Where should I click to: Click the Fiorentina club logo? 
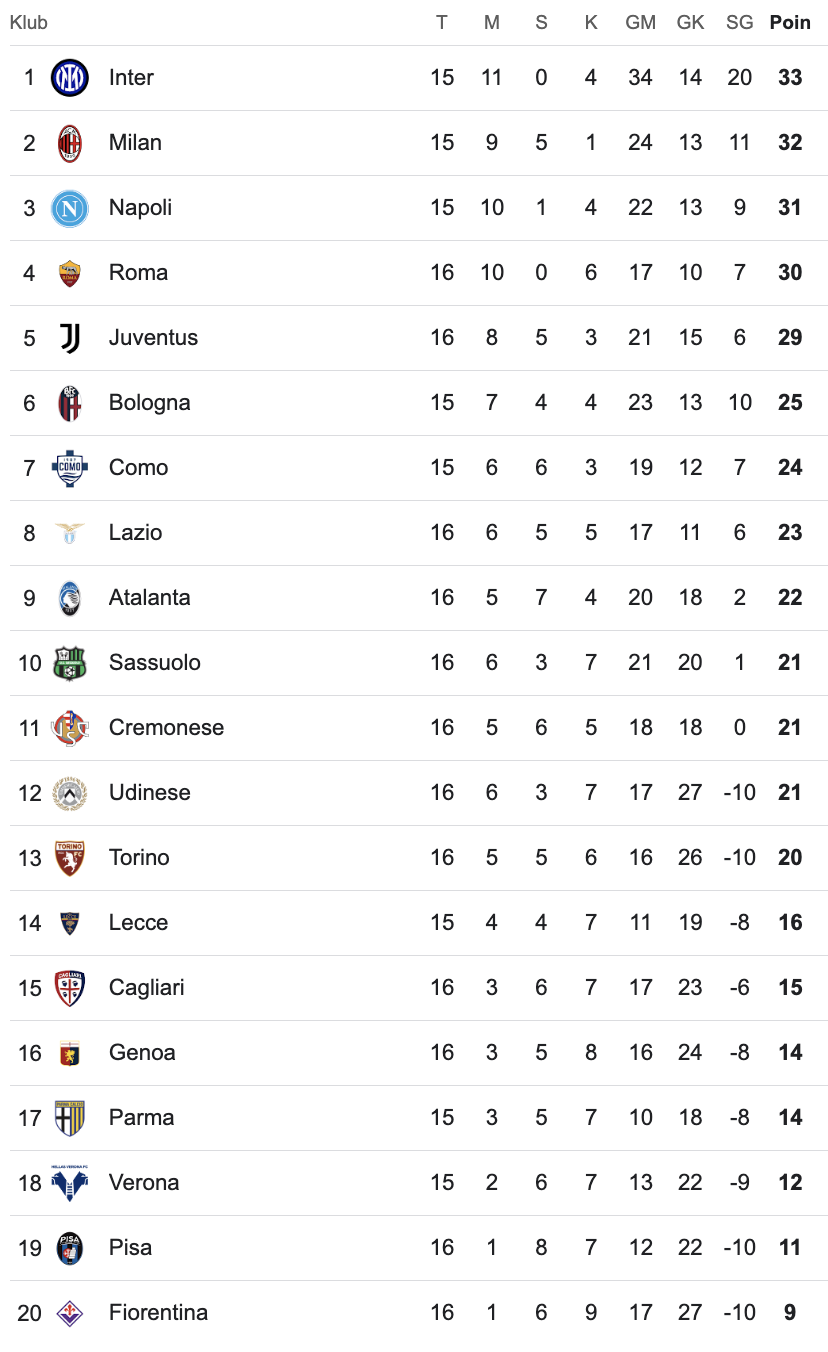69,1313
